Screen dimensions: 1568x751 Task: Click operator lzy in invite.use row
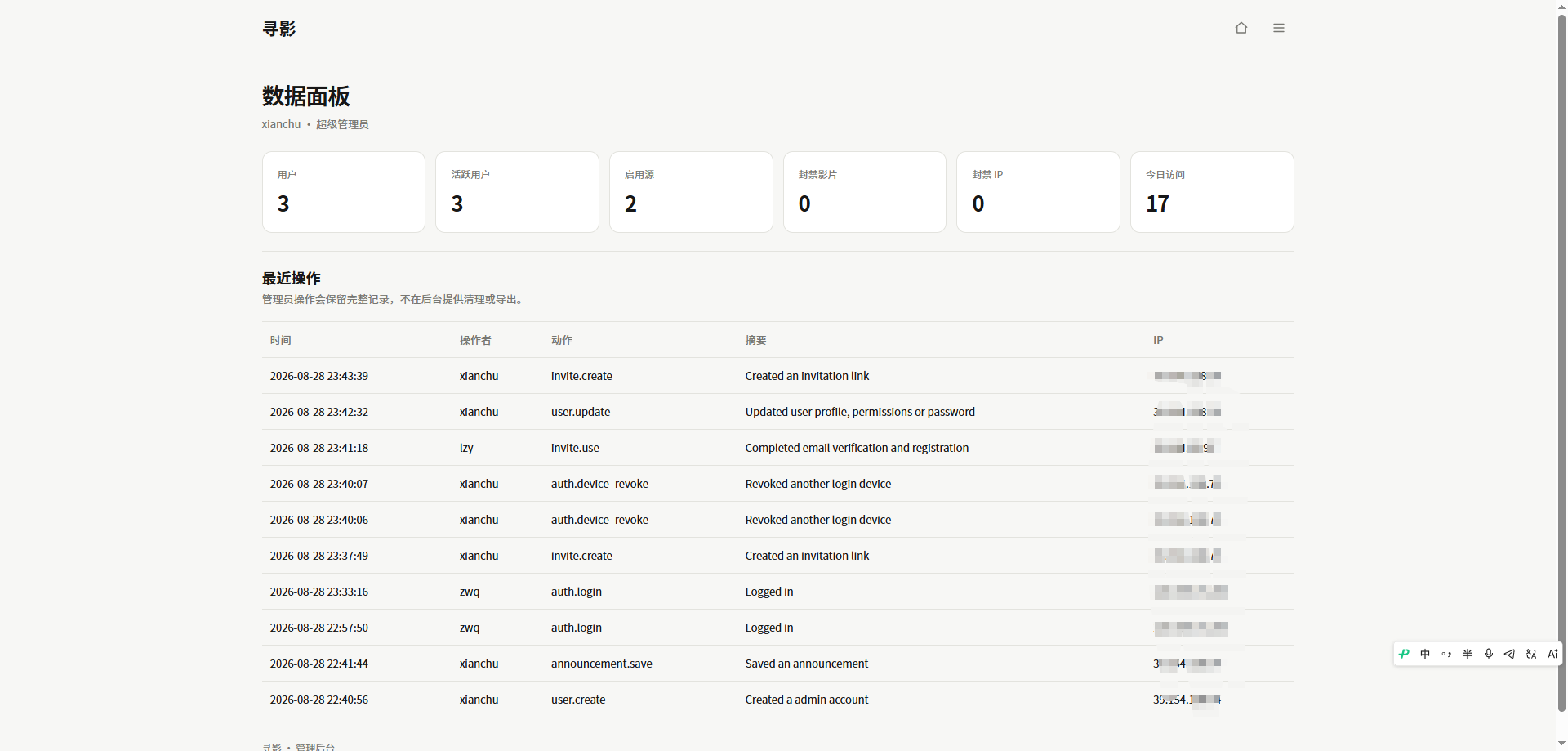[x=466, y=448]
